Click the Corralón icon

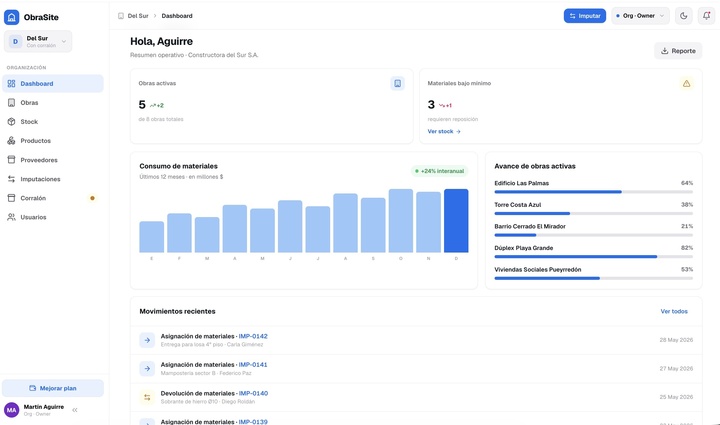11,198
